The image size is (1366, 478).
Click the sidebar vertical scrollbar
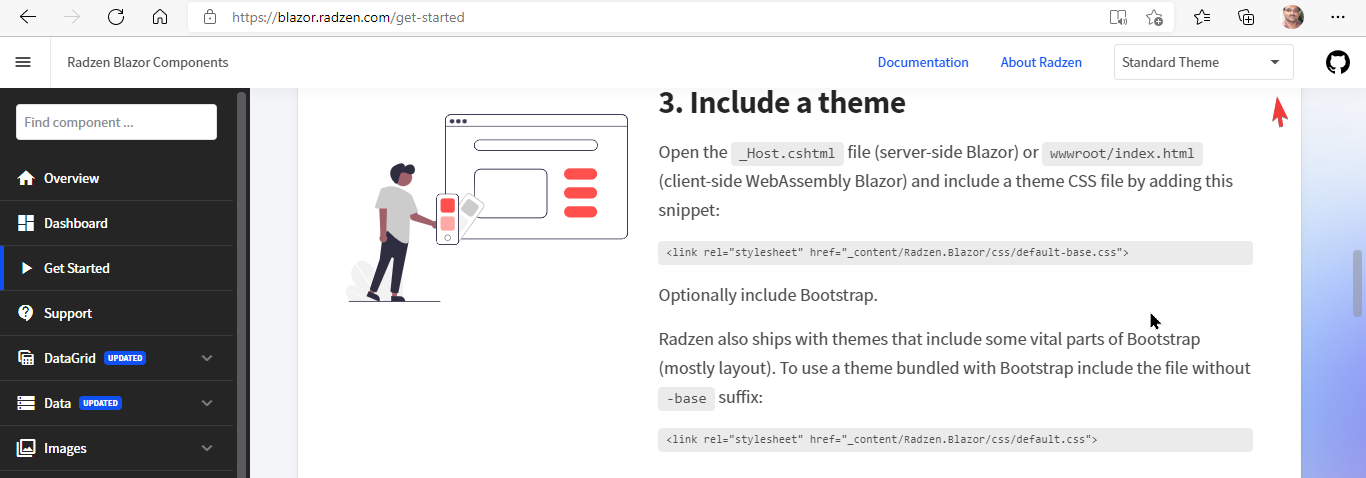point(242,283)
